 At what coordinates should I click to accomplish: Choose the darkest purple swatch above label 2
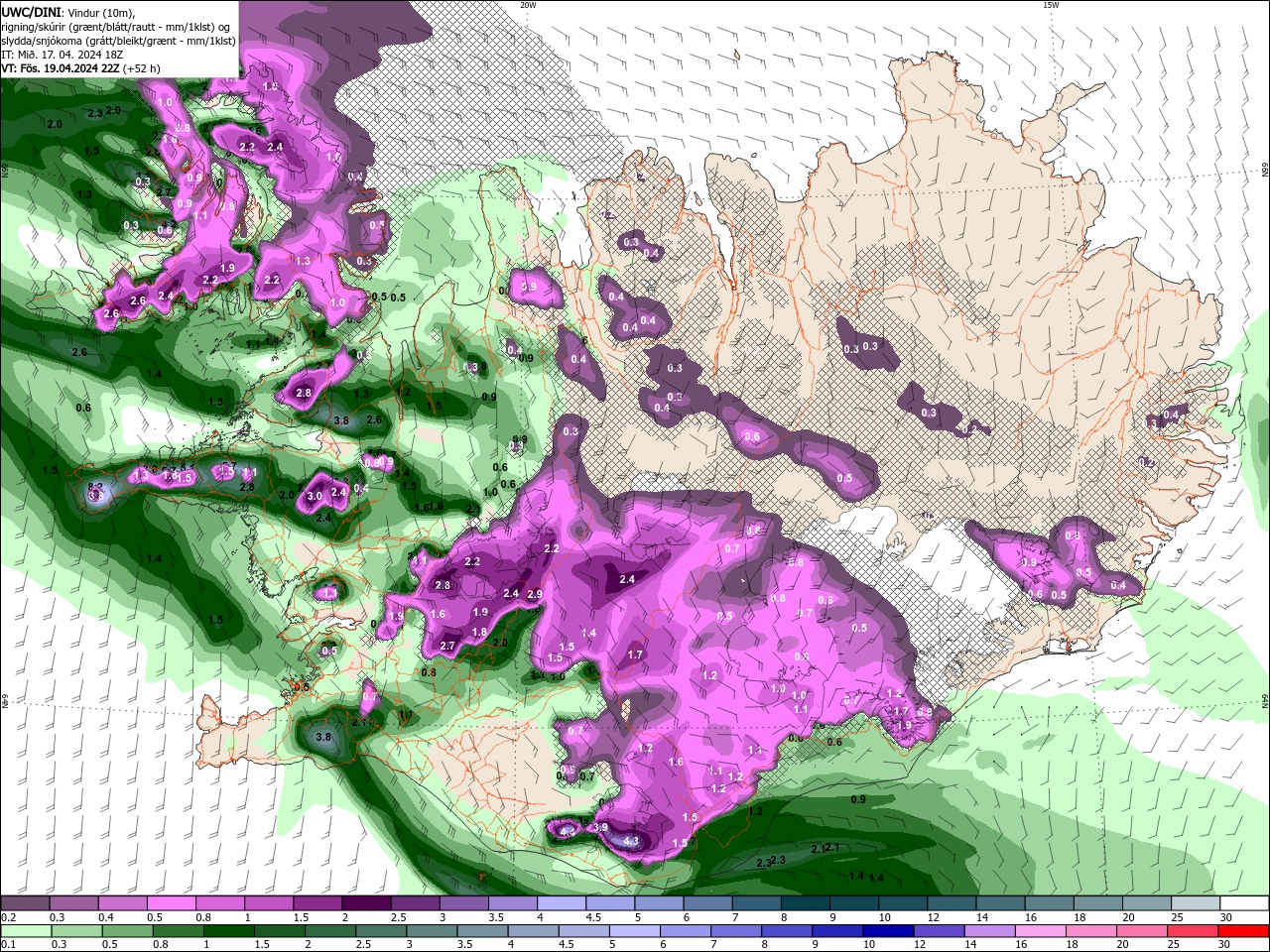[x=366, y=903]
